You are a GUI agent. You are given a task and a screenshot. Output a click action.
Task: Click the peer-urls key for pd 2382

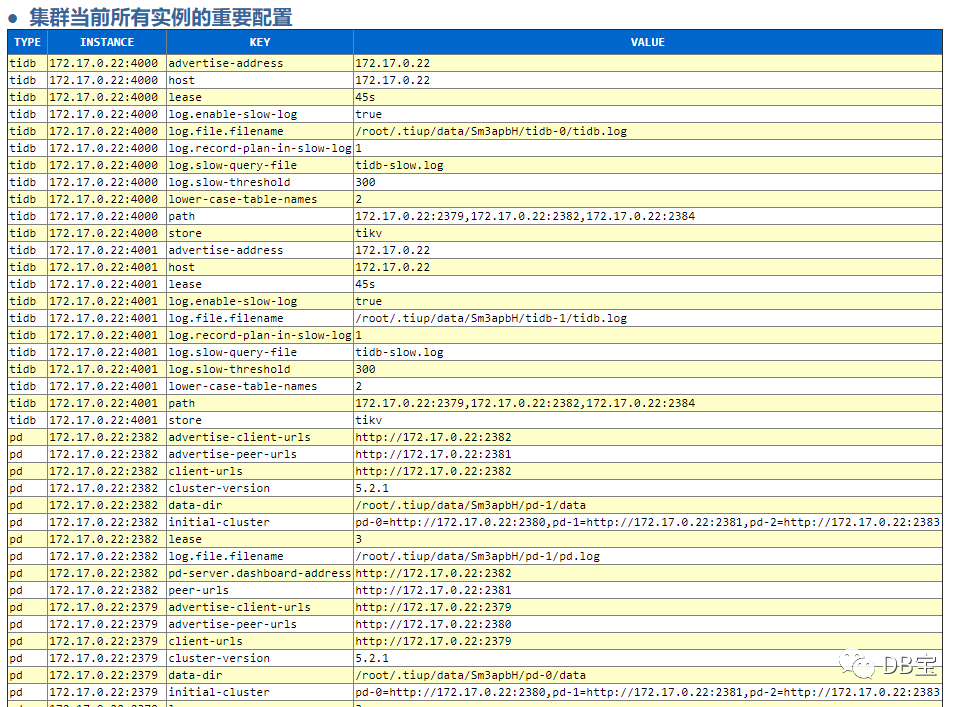tap(198, 590)
